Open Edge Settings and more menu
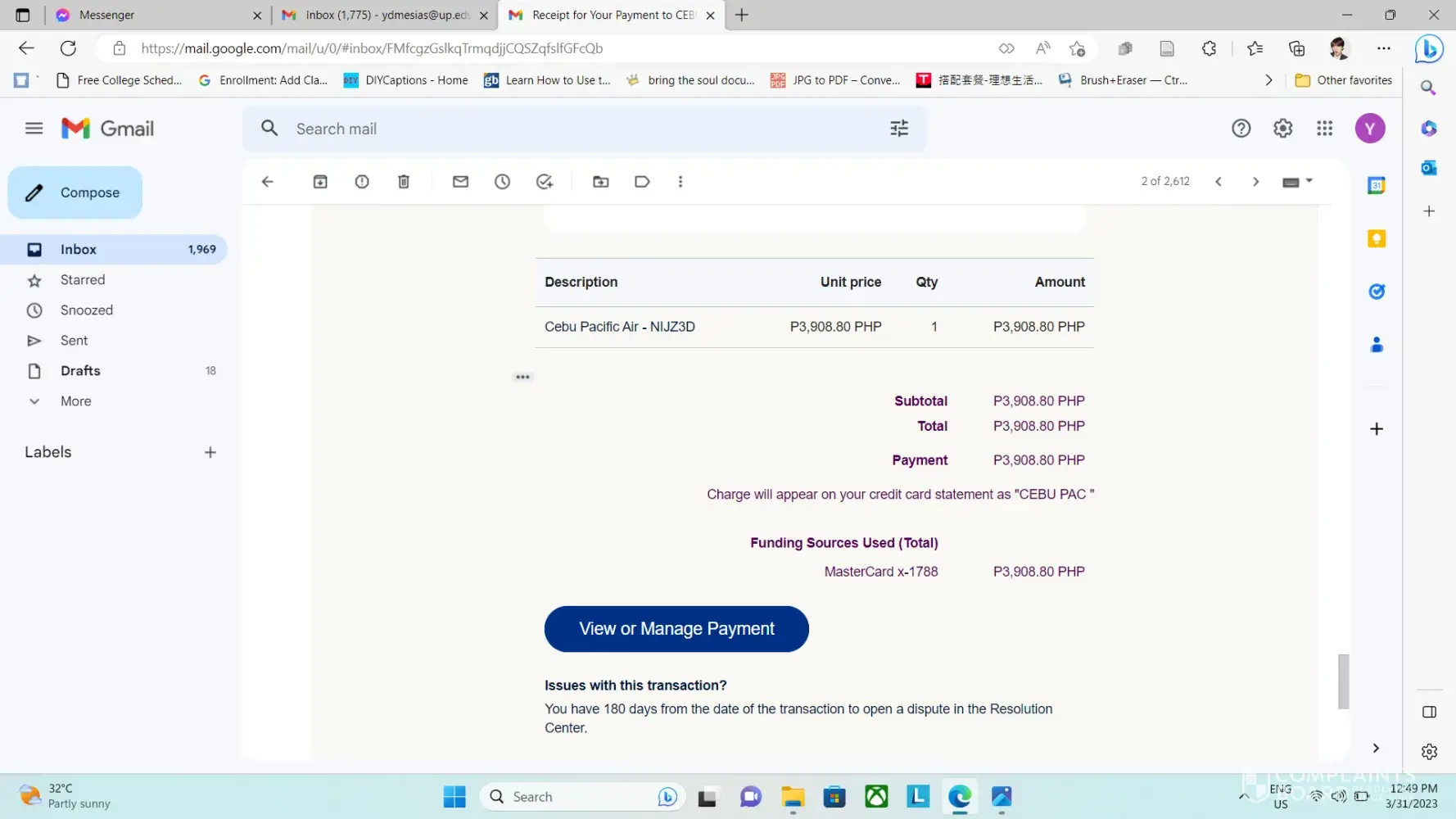This screenshot has width=1456, height=819. (1384, 48)
